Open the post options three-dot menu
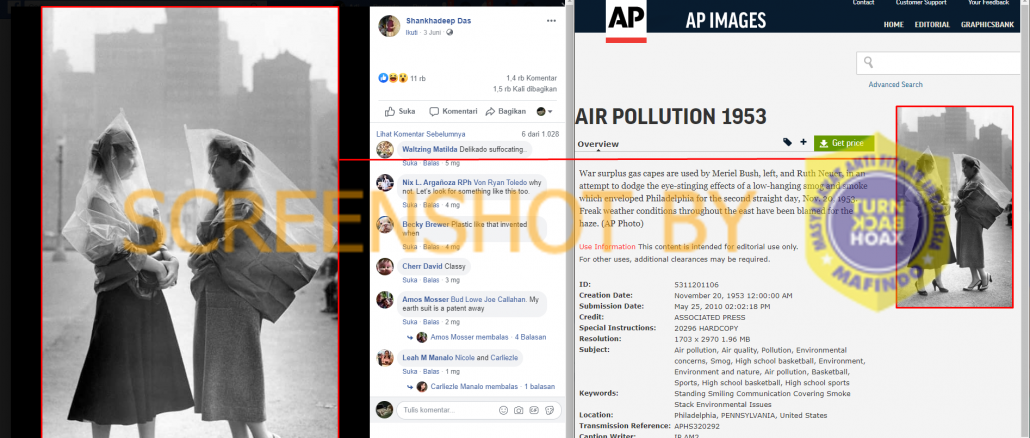This screenshot has width=1030, height=438. (551, 21)
